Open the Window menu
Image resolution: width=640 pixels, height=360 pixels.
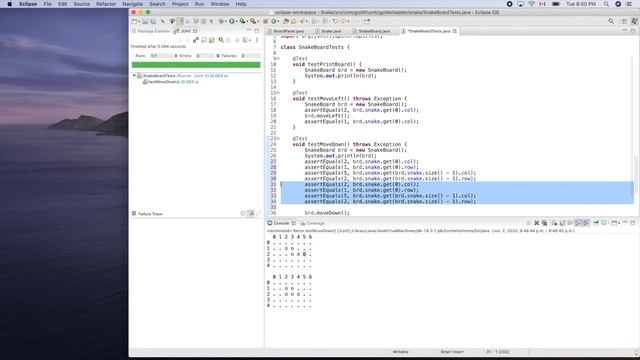[x=220, y=4]
